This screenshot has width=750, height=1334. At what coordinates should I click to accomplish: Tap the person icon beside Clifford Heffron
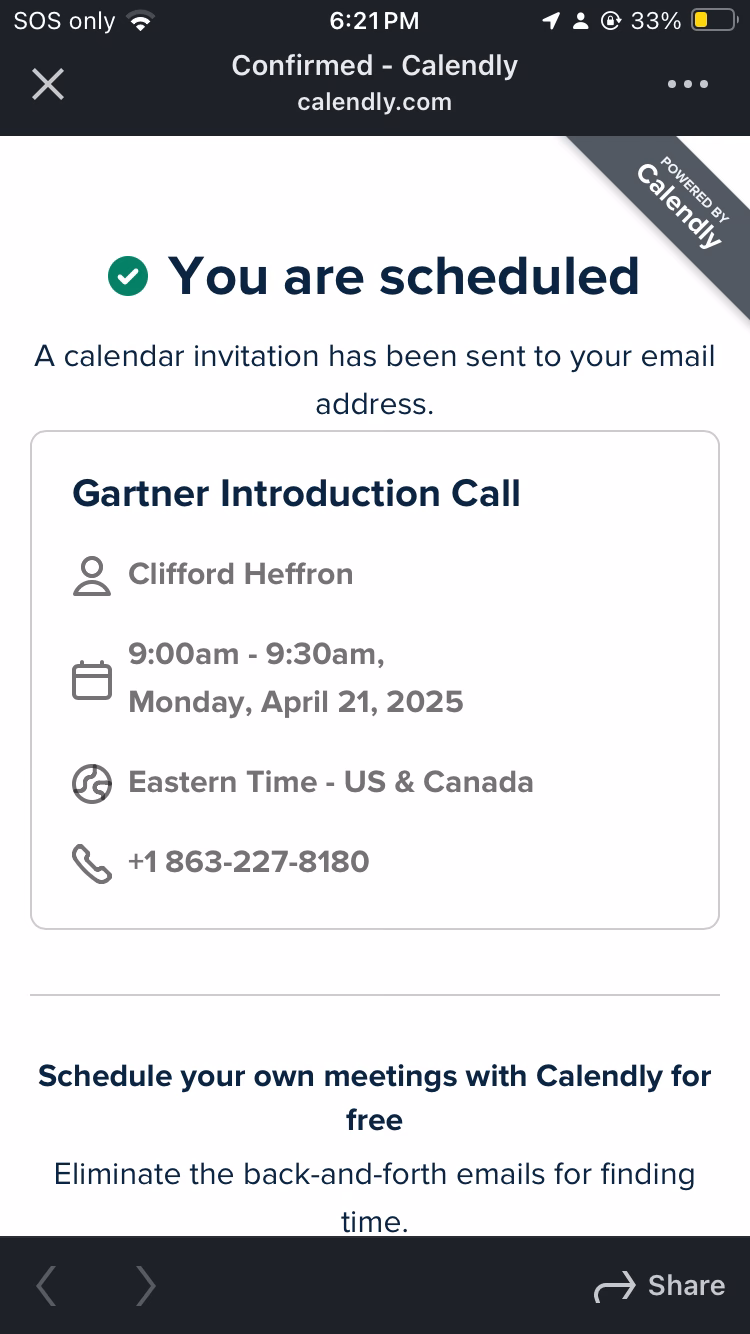click(x=92, y=576)
